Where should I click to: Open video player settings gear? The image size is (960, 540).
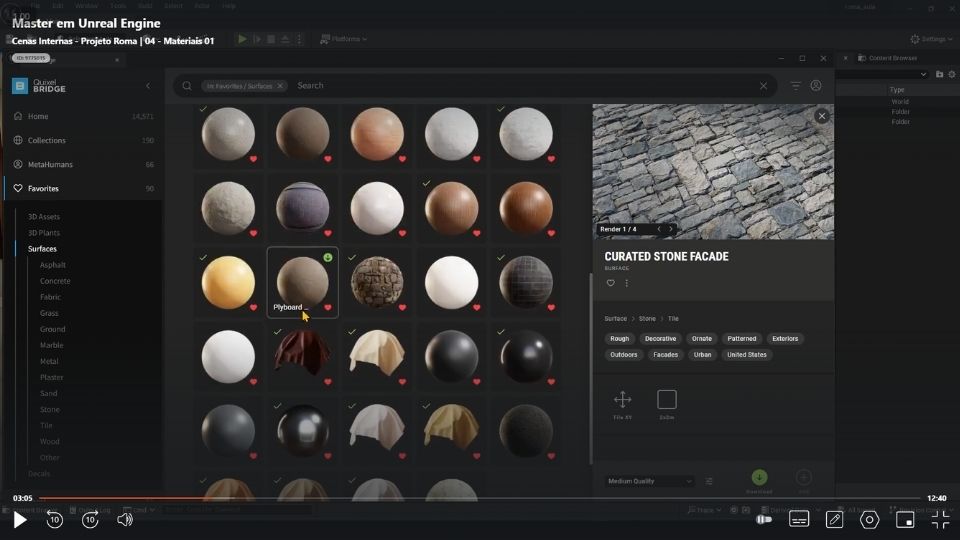pos(869,520)
